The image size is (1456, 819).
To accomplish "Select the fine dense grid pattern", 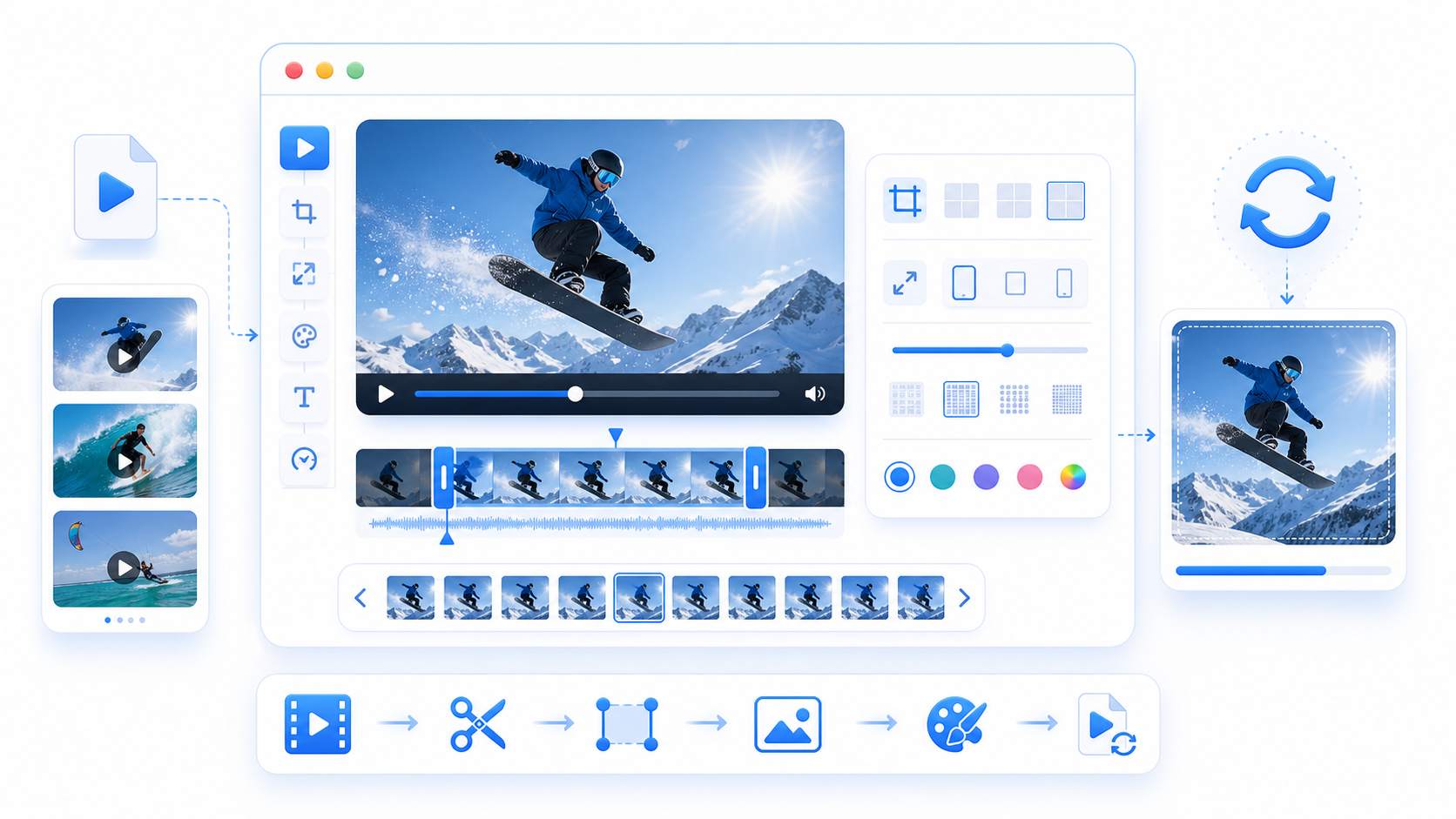I will coord(1067,399).
